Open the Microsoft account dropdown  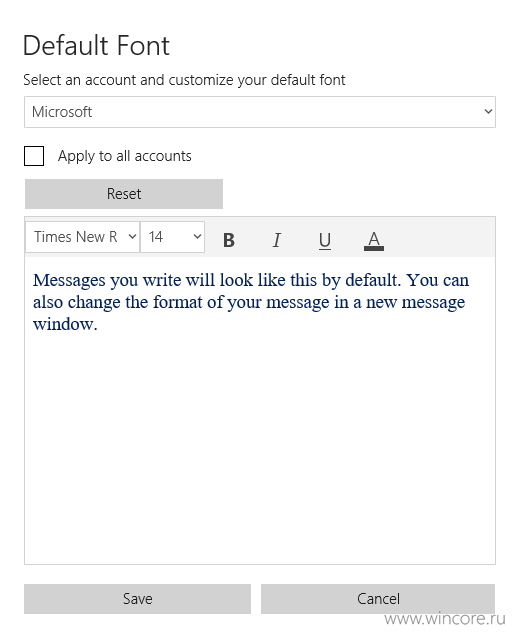[x=260, y=112]
